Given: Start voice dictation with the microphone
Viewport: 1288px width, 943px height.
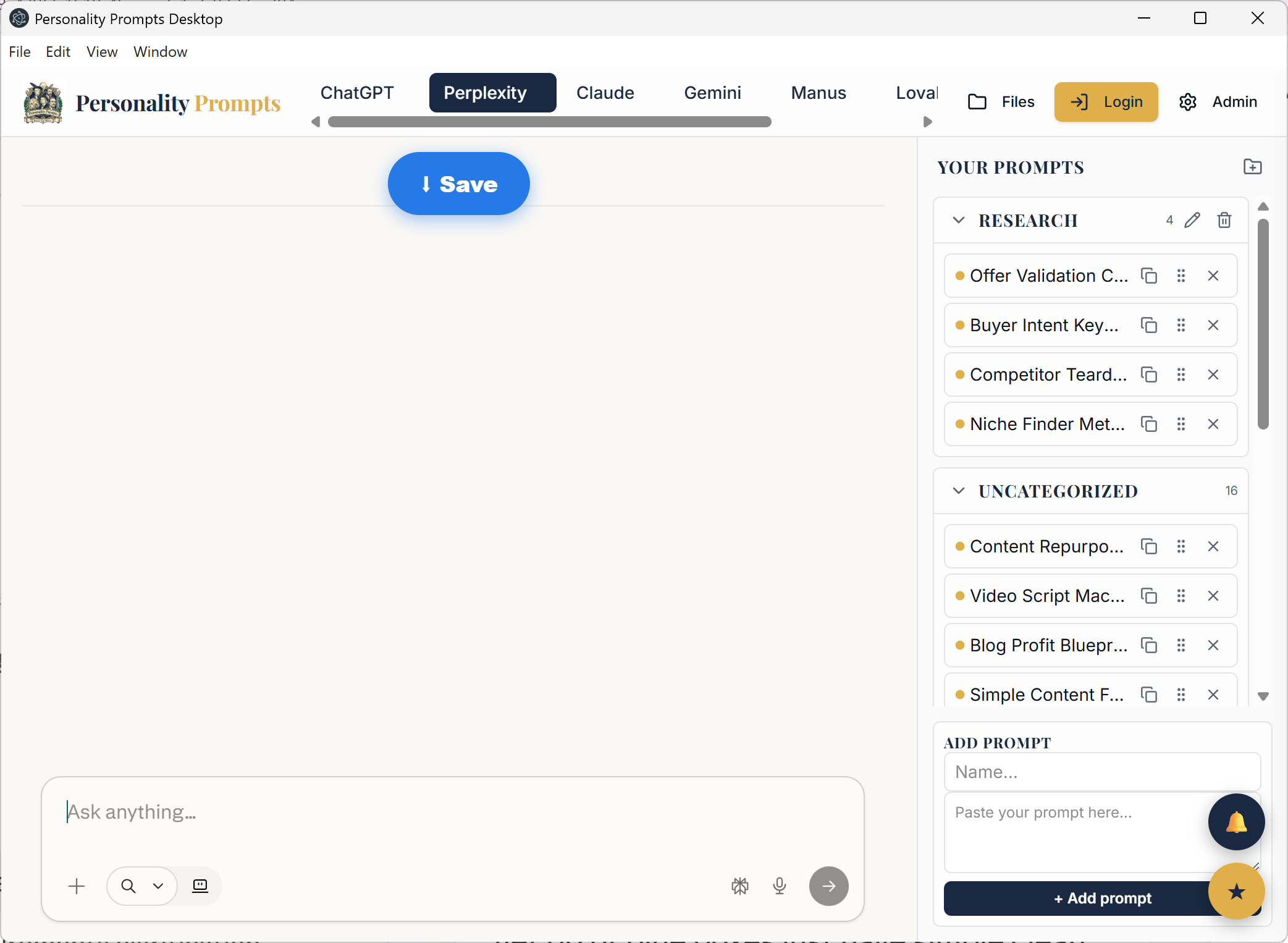Looking at the screenshot, I should 780,886.
